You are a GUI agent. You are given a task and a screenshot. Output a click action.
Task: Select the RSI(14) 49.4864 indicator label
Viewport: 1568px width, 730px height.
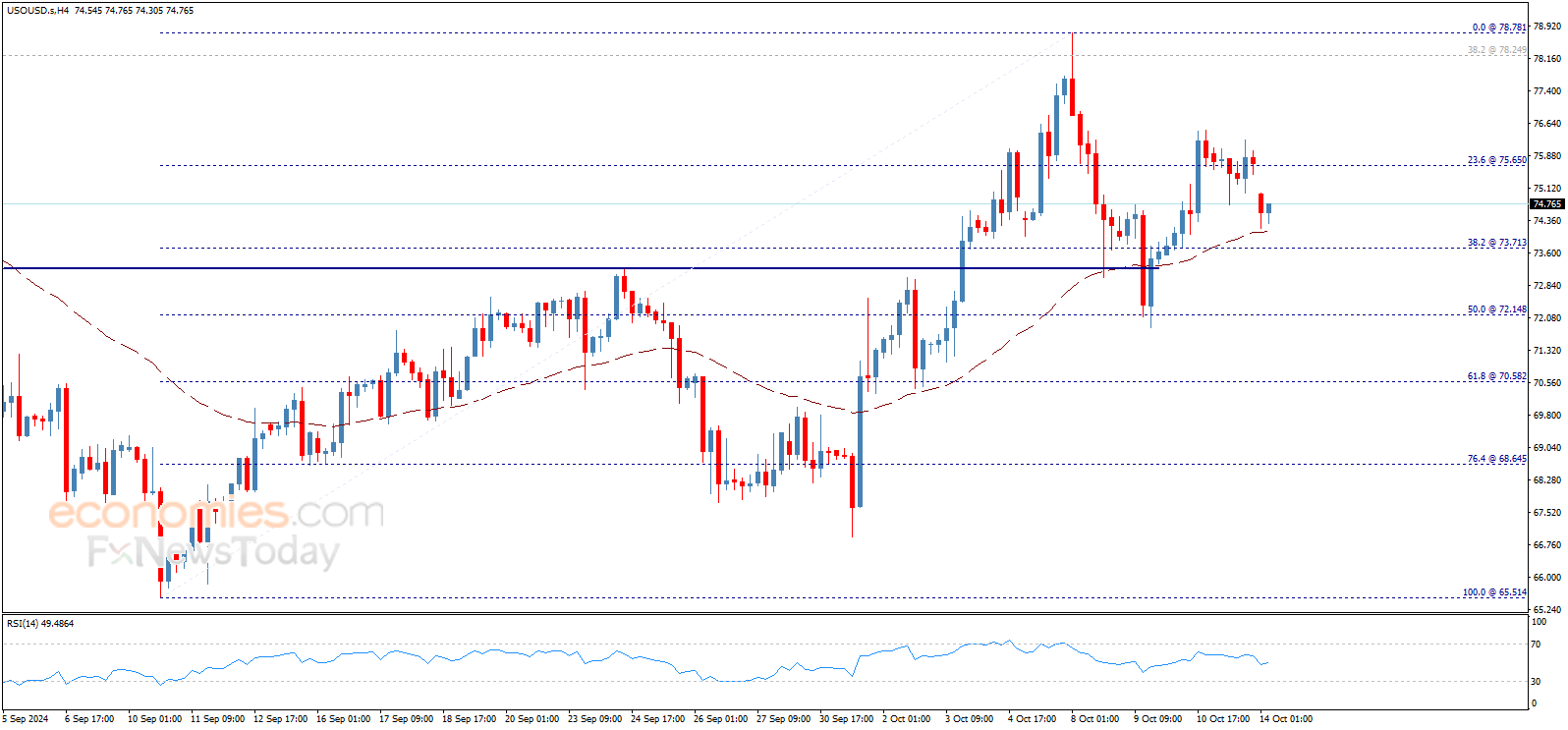coord(40,623)
